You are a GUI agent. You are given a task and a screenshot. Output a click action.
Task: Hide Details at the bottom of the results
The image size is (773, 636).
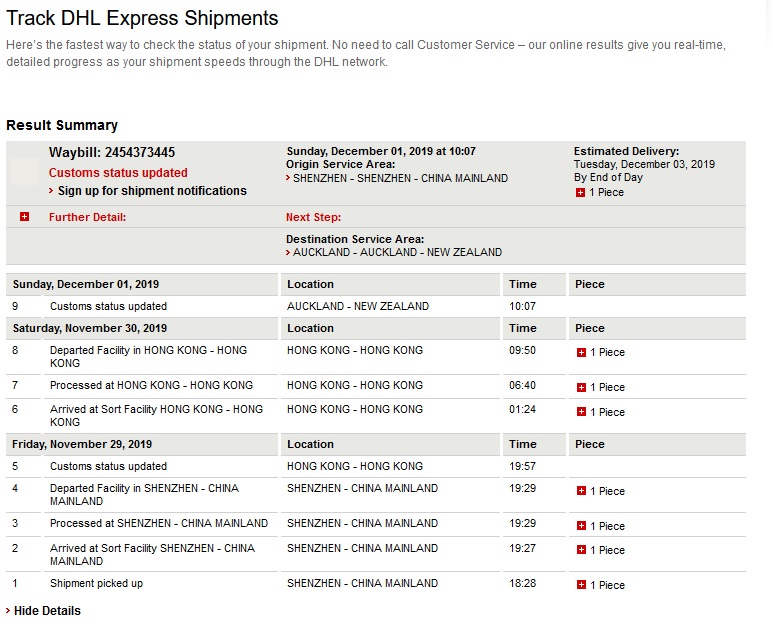pyautogui.click(x=47, y=611)
